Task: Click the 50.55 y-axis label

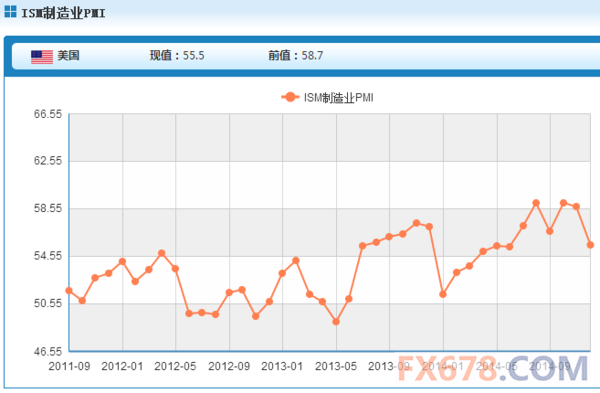Action: pyautogui.click(x=48, y=303)
